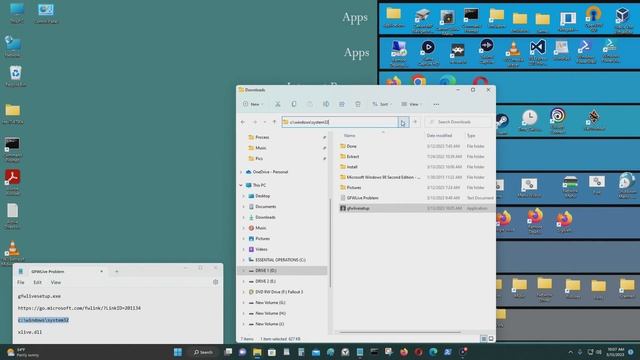Image resolution: width=640 pixels, height=360 pixels.
Task: Select the Done folder in Downloads
Action: [x=416, y=146]
